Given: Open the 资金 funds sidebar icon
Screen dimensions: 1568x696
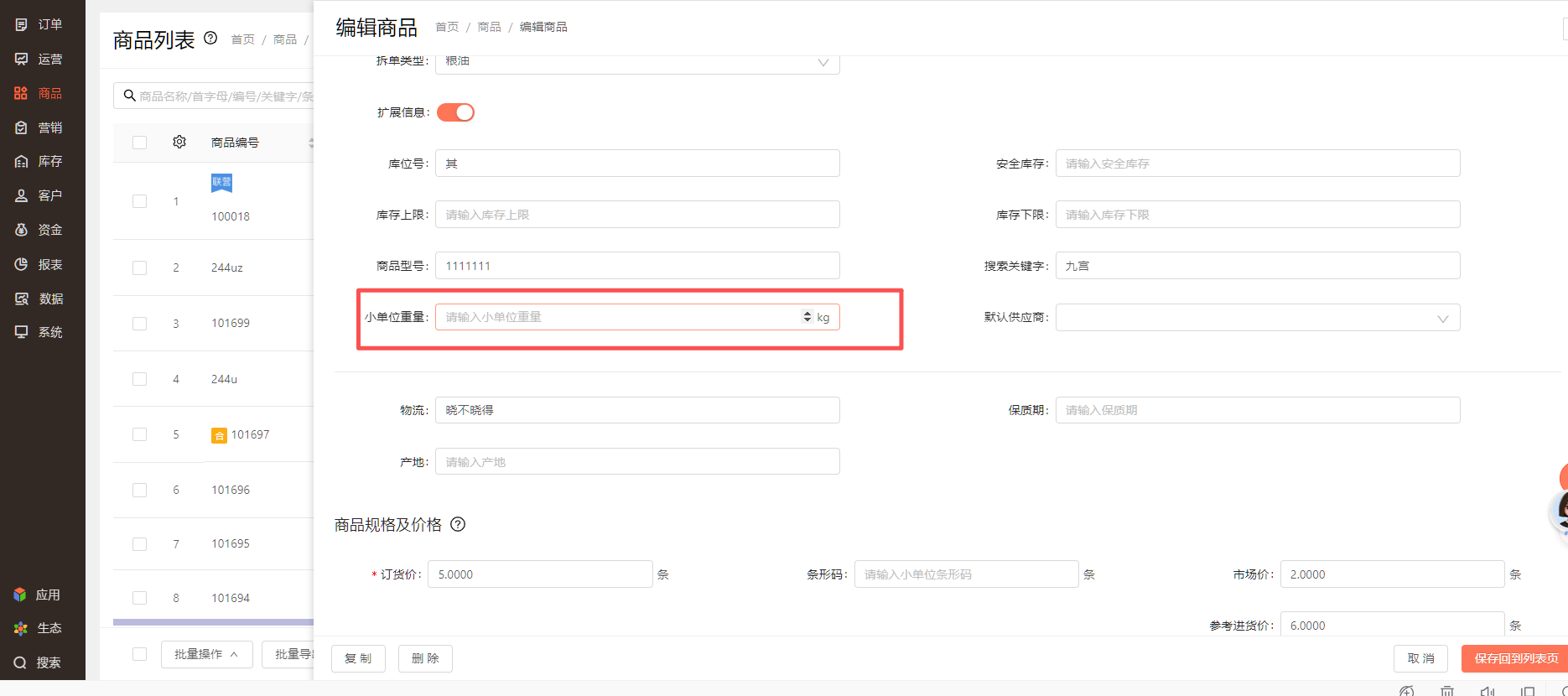Looking at the screenshot, I should tap(22, 230).
